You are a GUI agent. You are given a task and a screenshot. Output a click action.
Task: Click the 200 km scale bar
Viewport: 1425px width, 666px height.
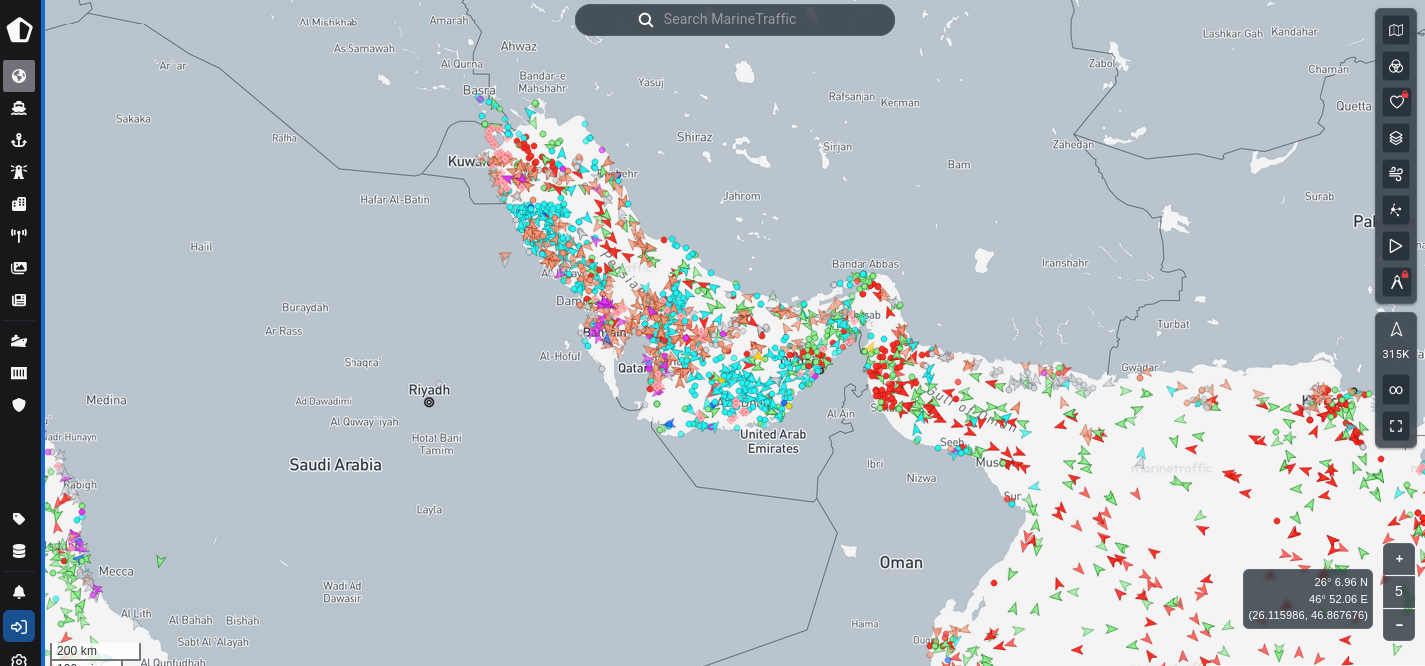(x=95, y=651)
